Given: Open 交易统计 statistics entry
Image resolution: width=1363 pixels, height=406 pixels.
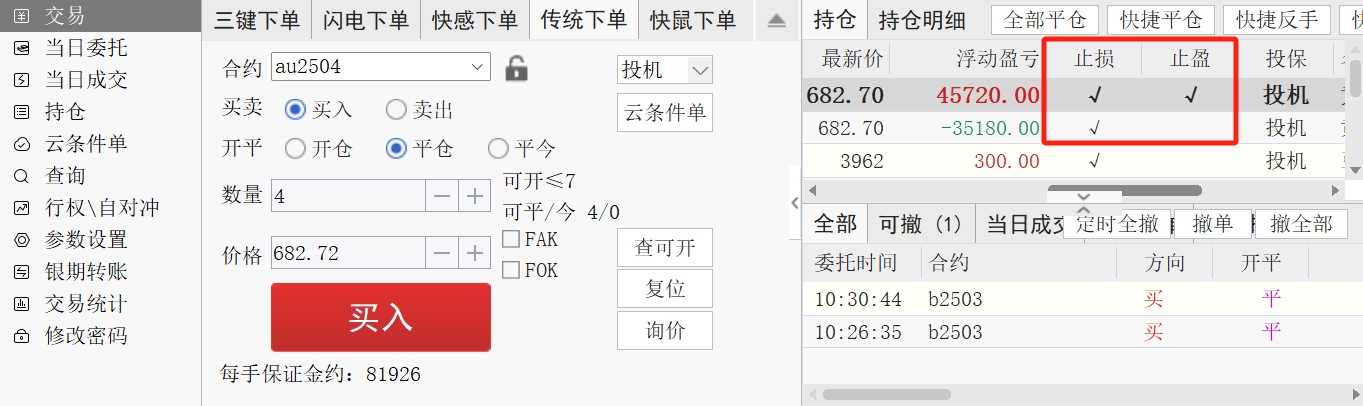Looking at the screenshot, I should pyautogui.click(x=87, y=304).
